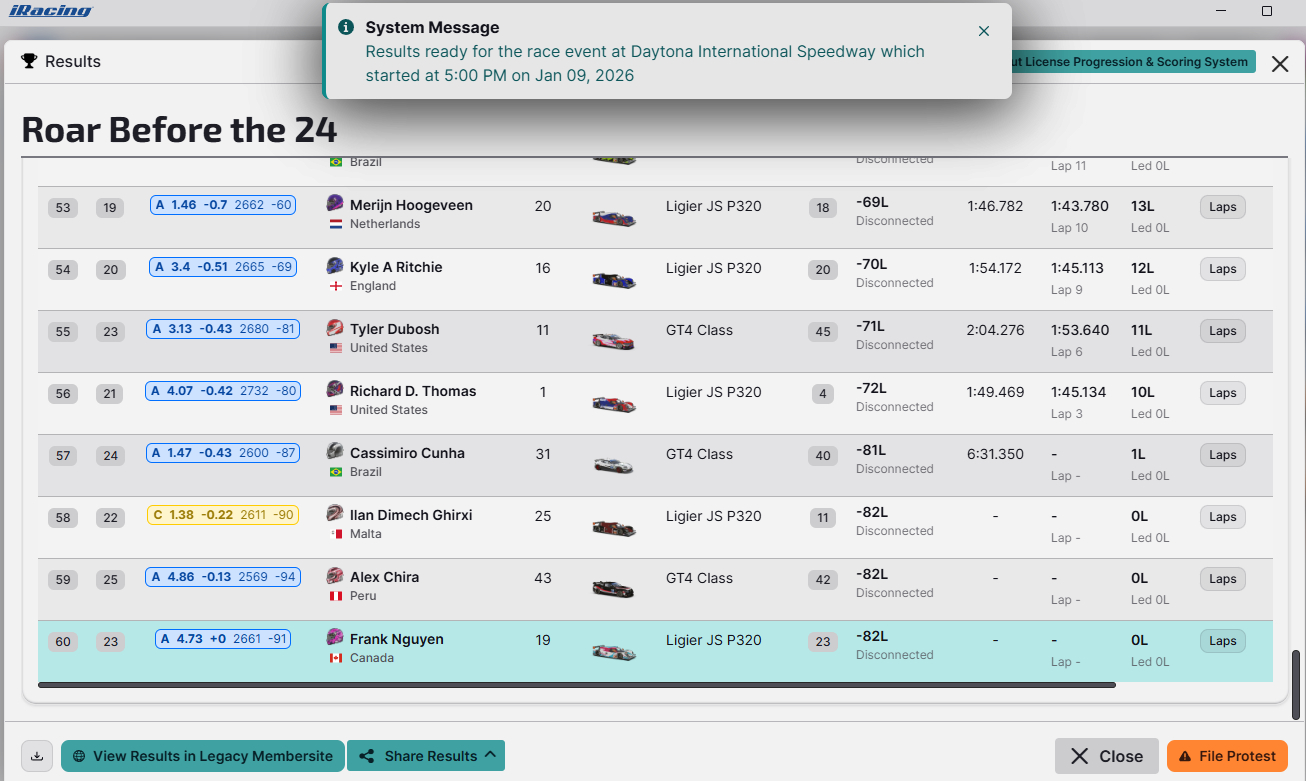Screen dimensions: 1306x781
Task: Dismiss the System Message notification
Action: coord(984,31)
